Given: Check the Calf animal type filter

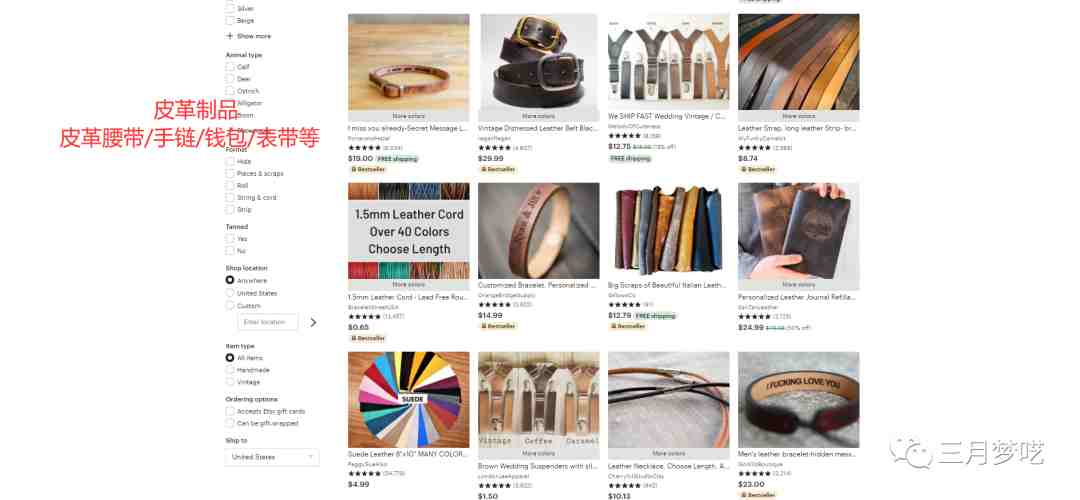Looking at the screenshot, I should [230, 67].
